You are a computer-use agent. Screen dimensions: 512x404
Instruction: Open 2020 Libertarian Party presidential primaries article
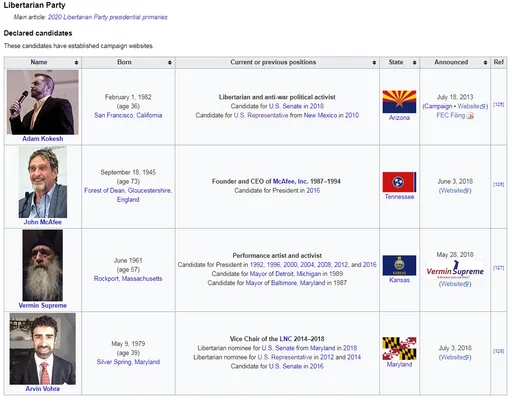click(107, 17)
